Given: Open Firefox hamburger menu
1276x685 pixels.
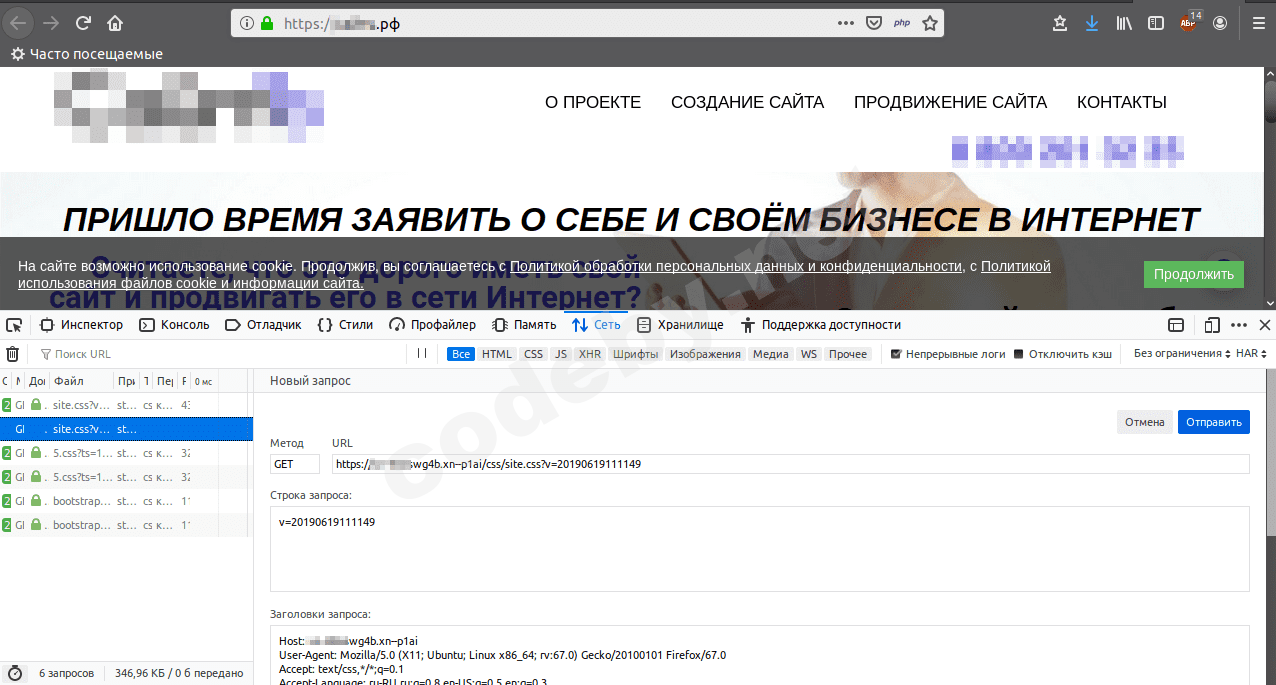Looking at the screenshot, I should [1257, 23].
